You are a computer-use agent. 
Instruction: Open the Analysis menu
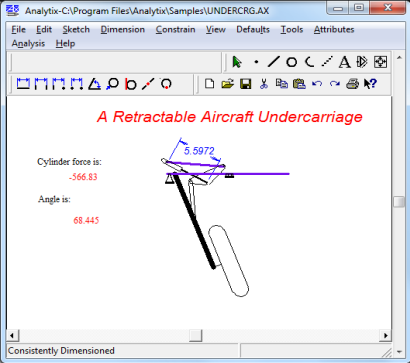tap(28, 44)
